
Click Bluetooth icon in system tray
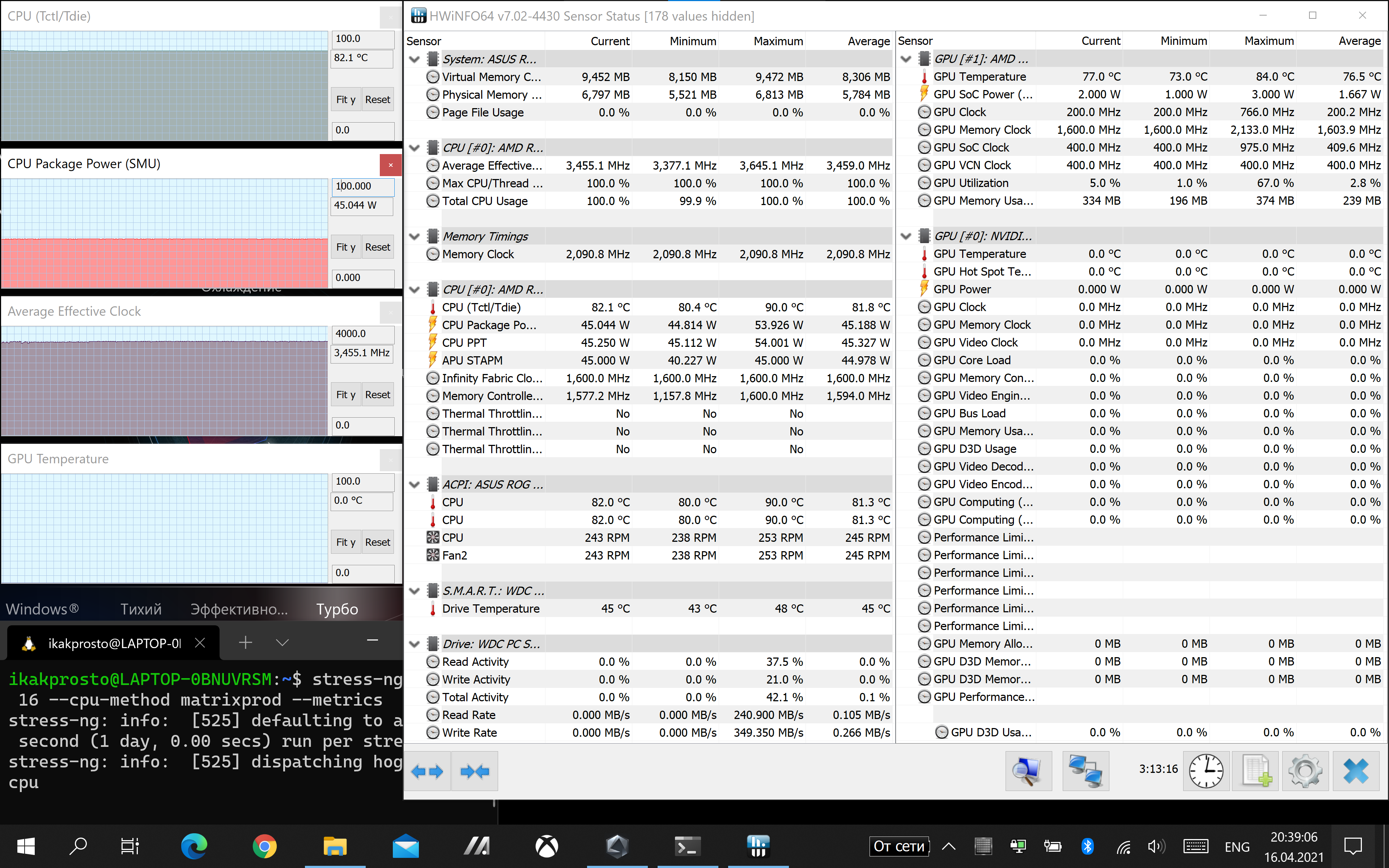pos(1087,846)
